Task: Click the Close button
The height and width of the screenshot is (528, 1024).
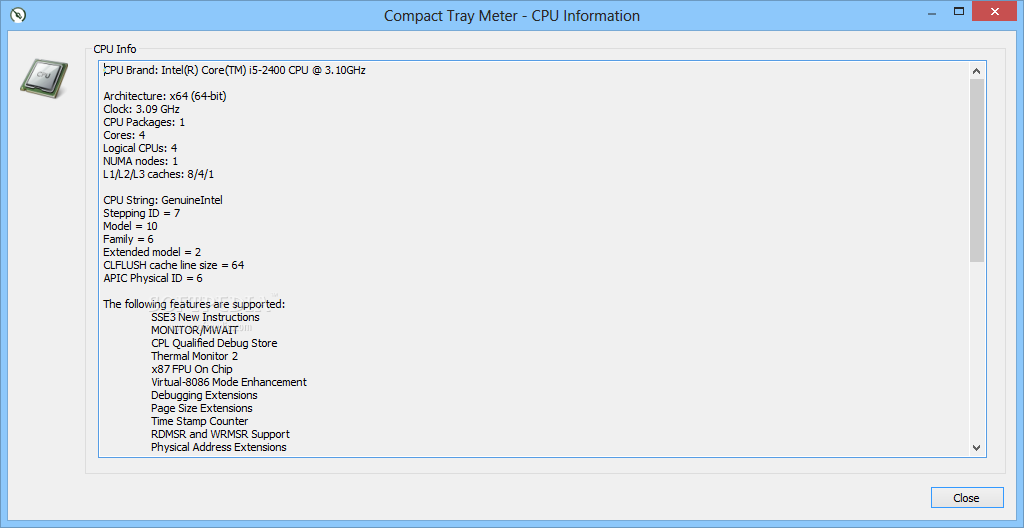Action: pyautogui.click(x=967, y=498)
